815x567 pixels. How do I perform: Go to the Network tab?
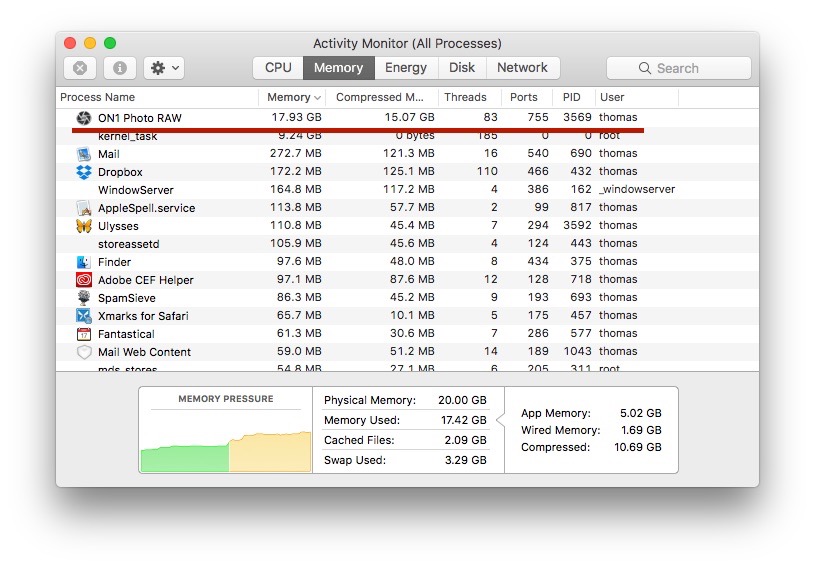click(x=522, y=68)
